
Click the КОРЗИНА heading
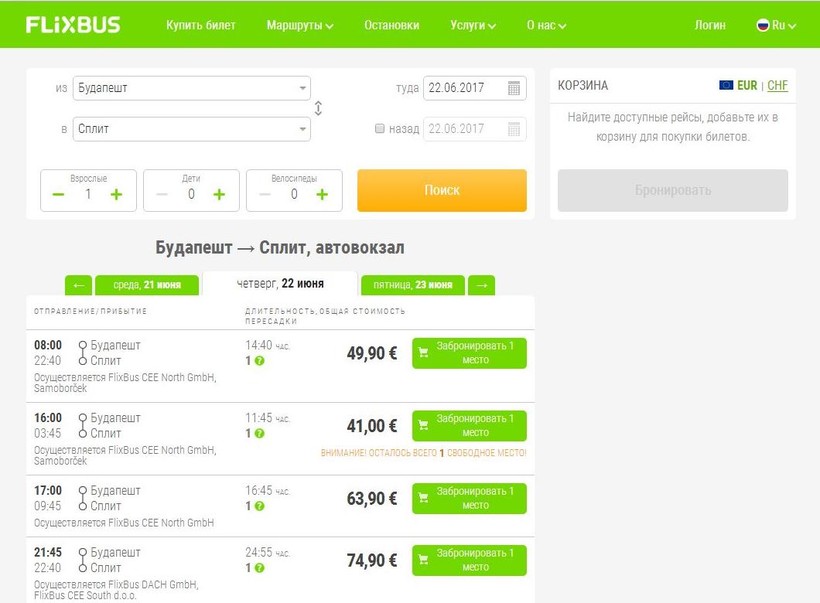click(583, 85)
